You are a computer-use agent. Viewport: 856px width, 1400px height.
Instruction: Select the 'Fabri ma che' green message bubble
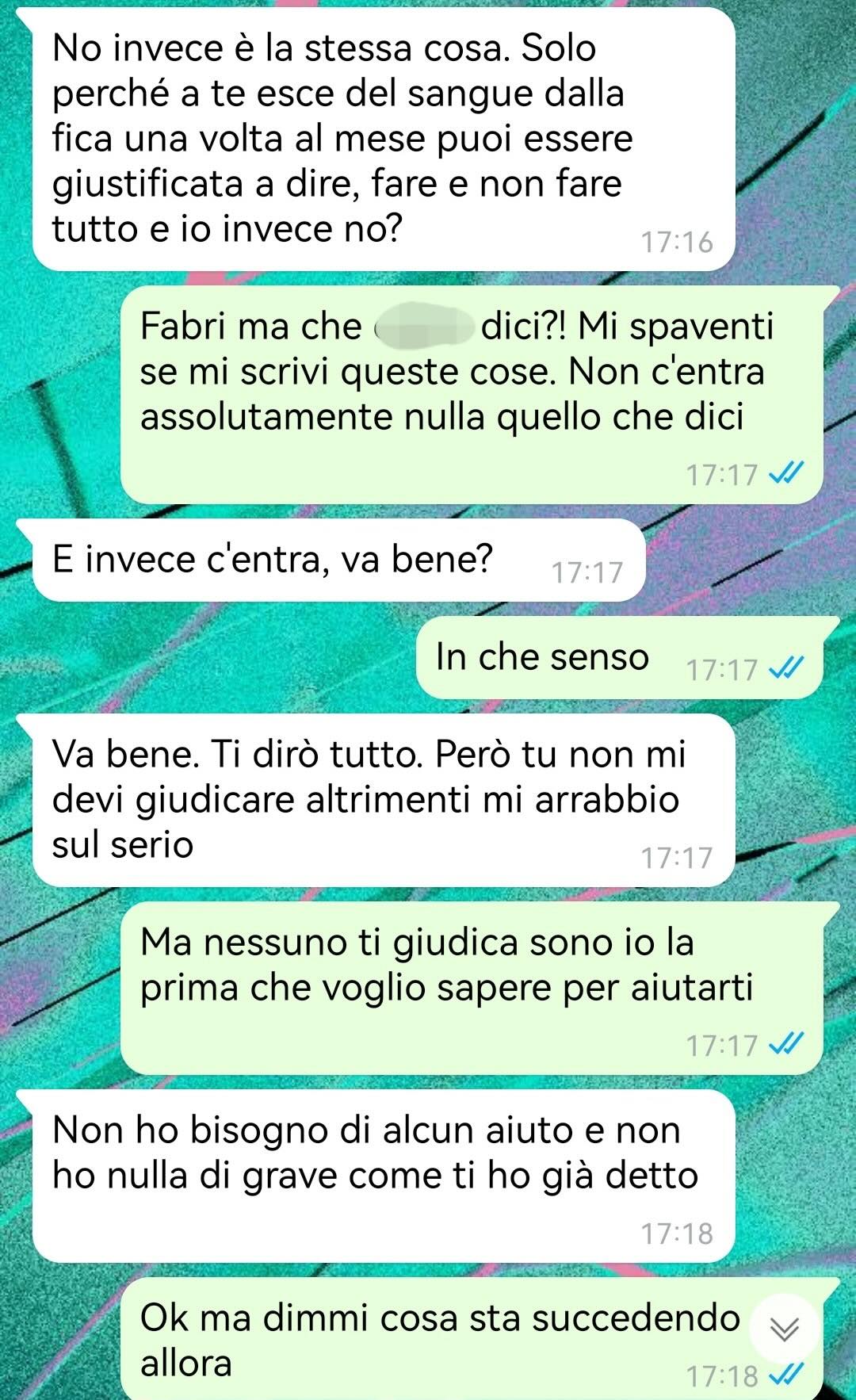(472, 395)
